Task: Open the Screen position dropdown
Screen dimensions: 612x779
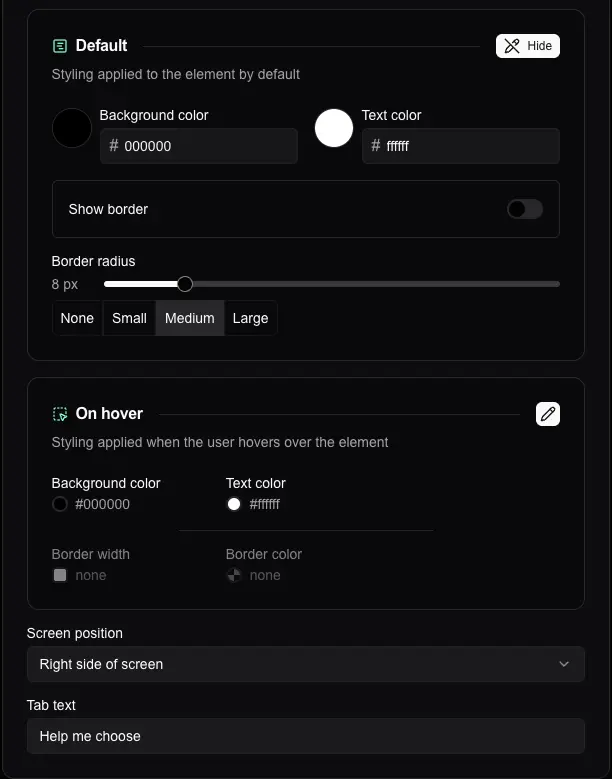Action: [x=305, y=664]
